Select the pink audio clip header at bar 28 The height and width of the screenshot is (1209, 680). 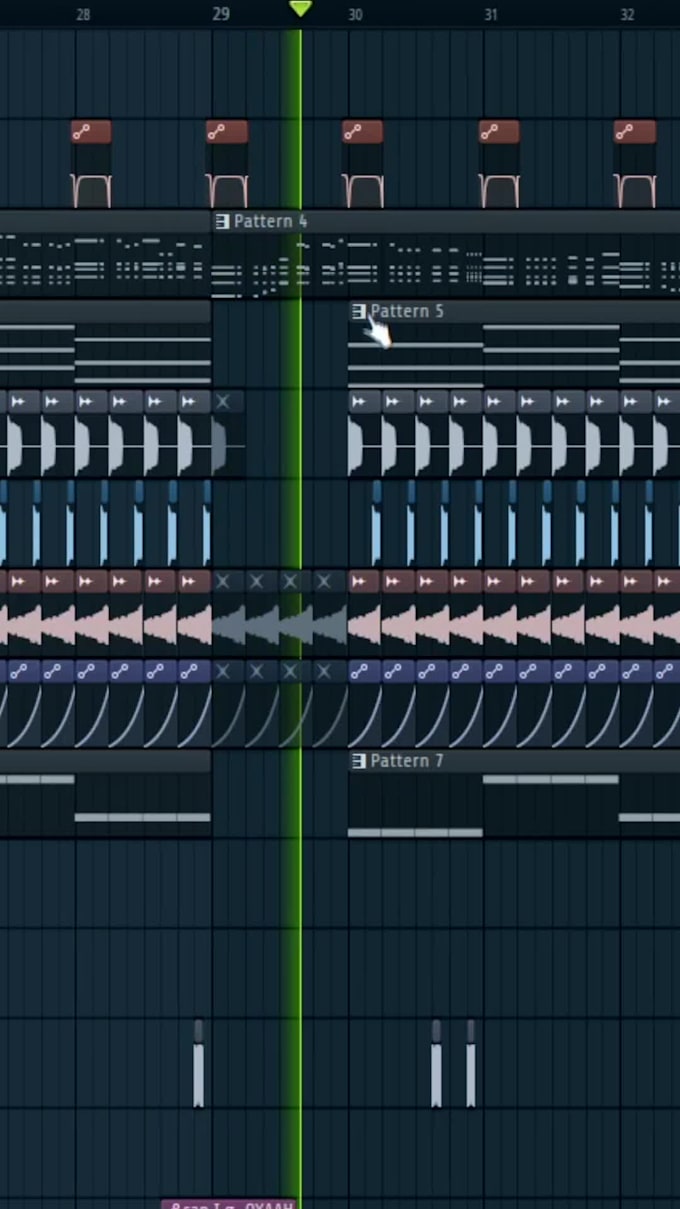point(91,581)
